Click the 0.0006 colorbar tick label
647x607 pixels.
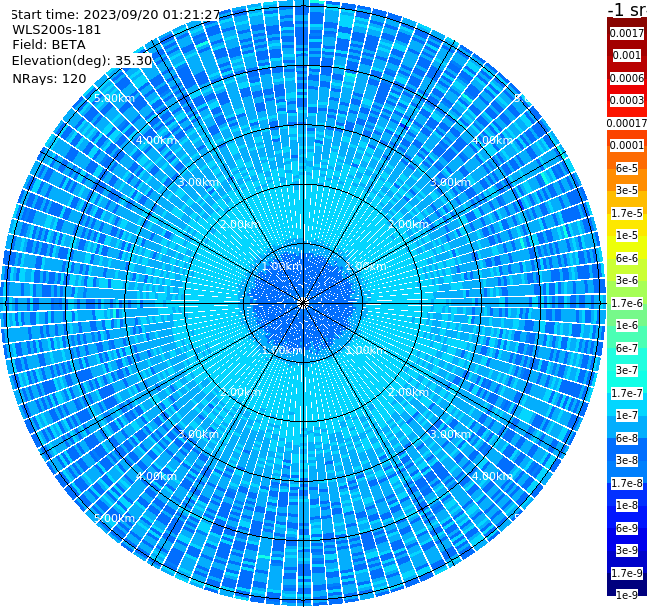(x=627, y=78)
